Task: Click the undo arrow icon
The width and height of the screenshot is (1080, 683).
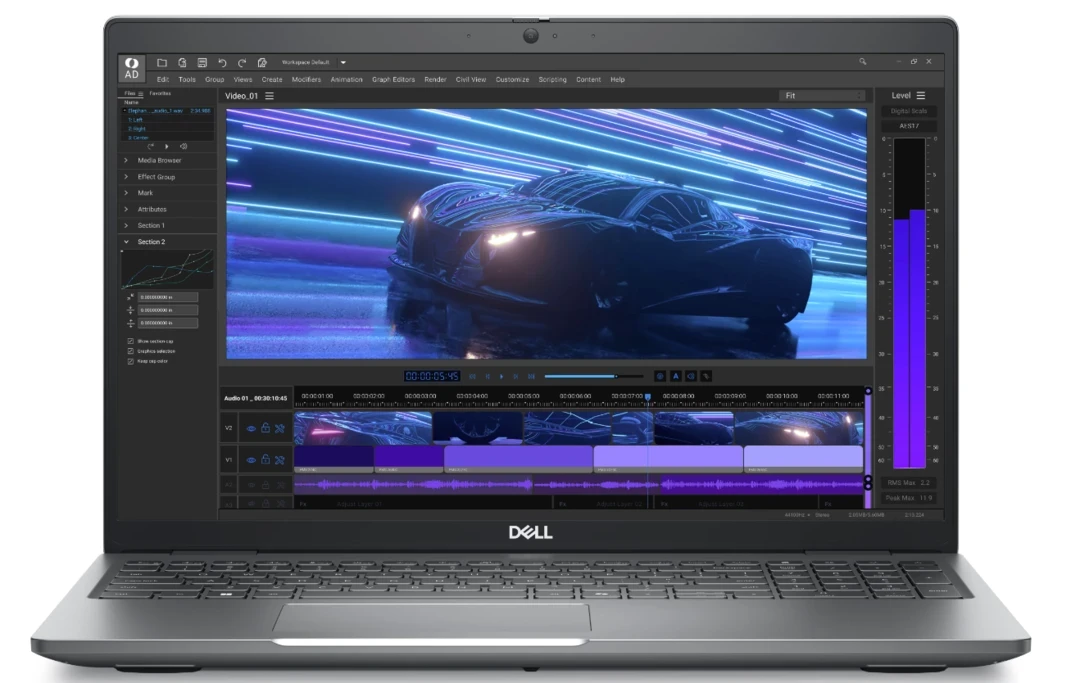Action: coord(222,62)
